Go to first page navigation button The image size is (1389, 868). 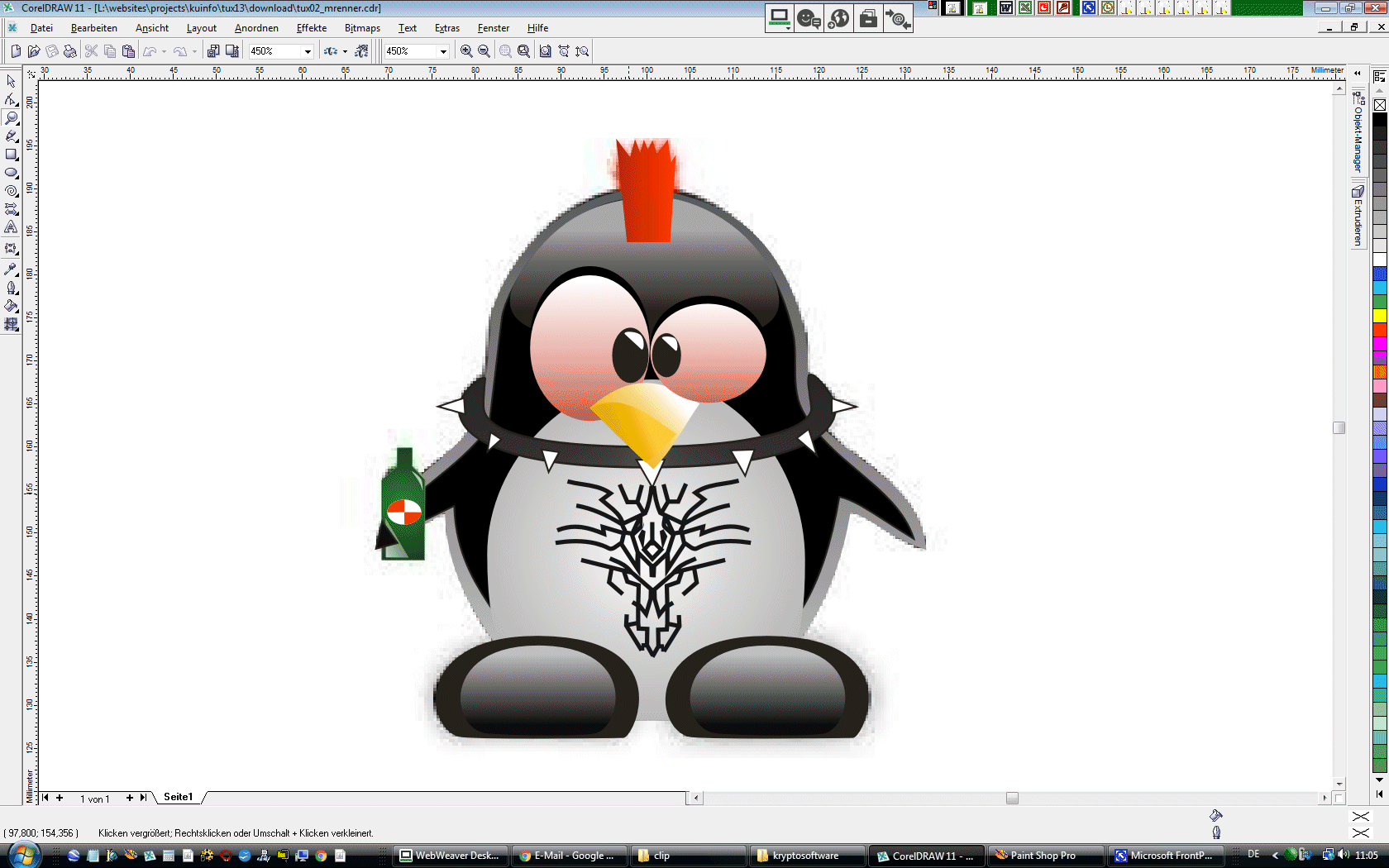coord(45,798)
